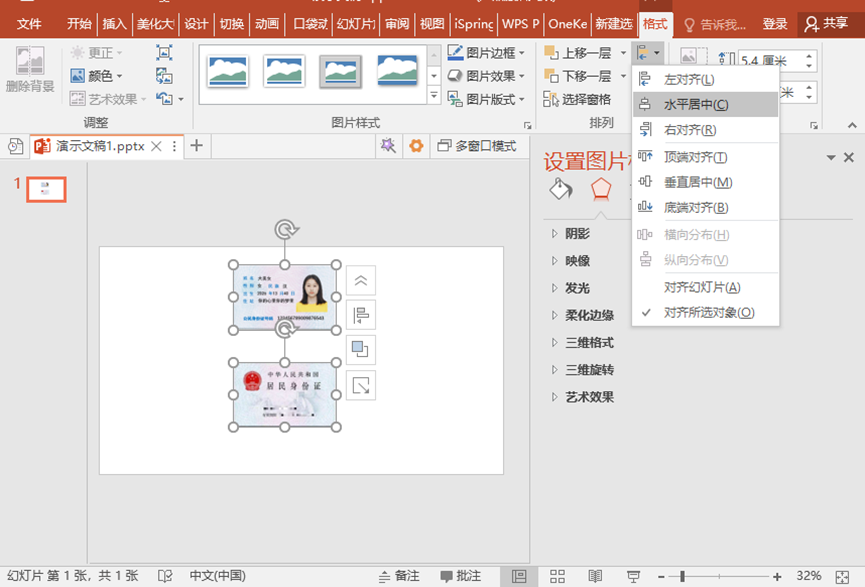The height and width of the screenshot is (587, 865).
Task: Close the 演示文稿1.pptx document tab
Action: tap(157, 146)
